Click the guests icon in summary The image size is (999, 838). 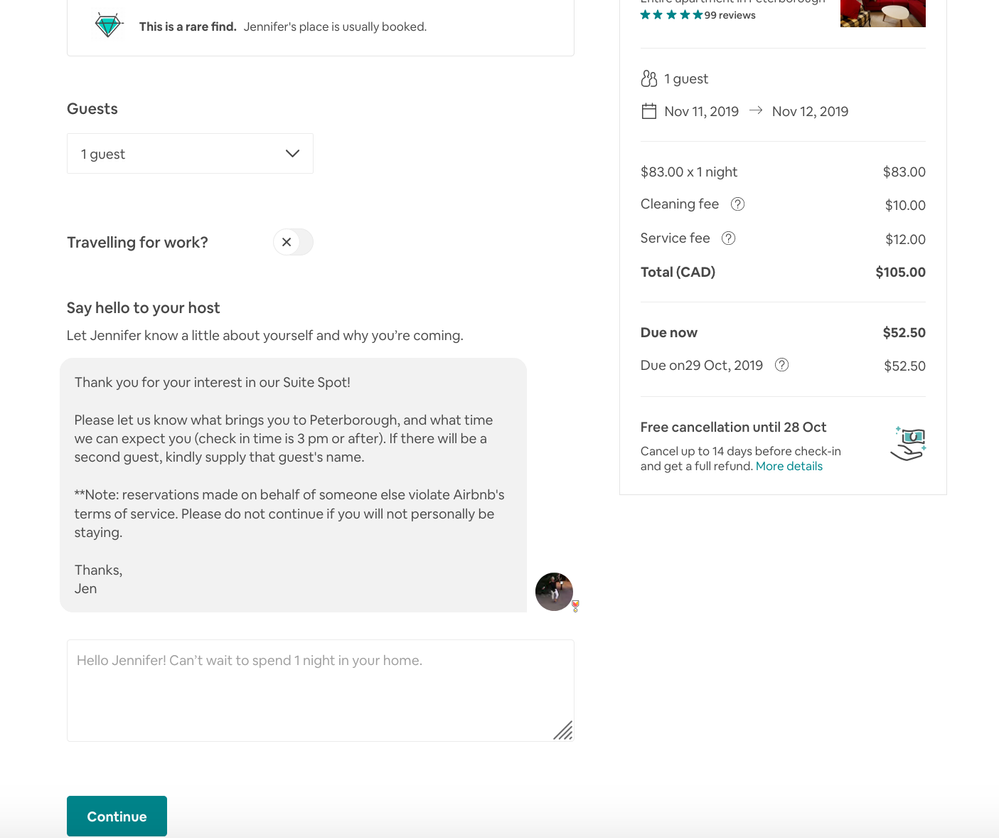[649, 78]
